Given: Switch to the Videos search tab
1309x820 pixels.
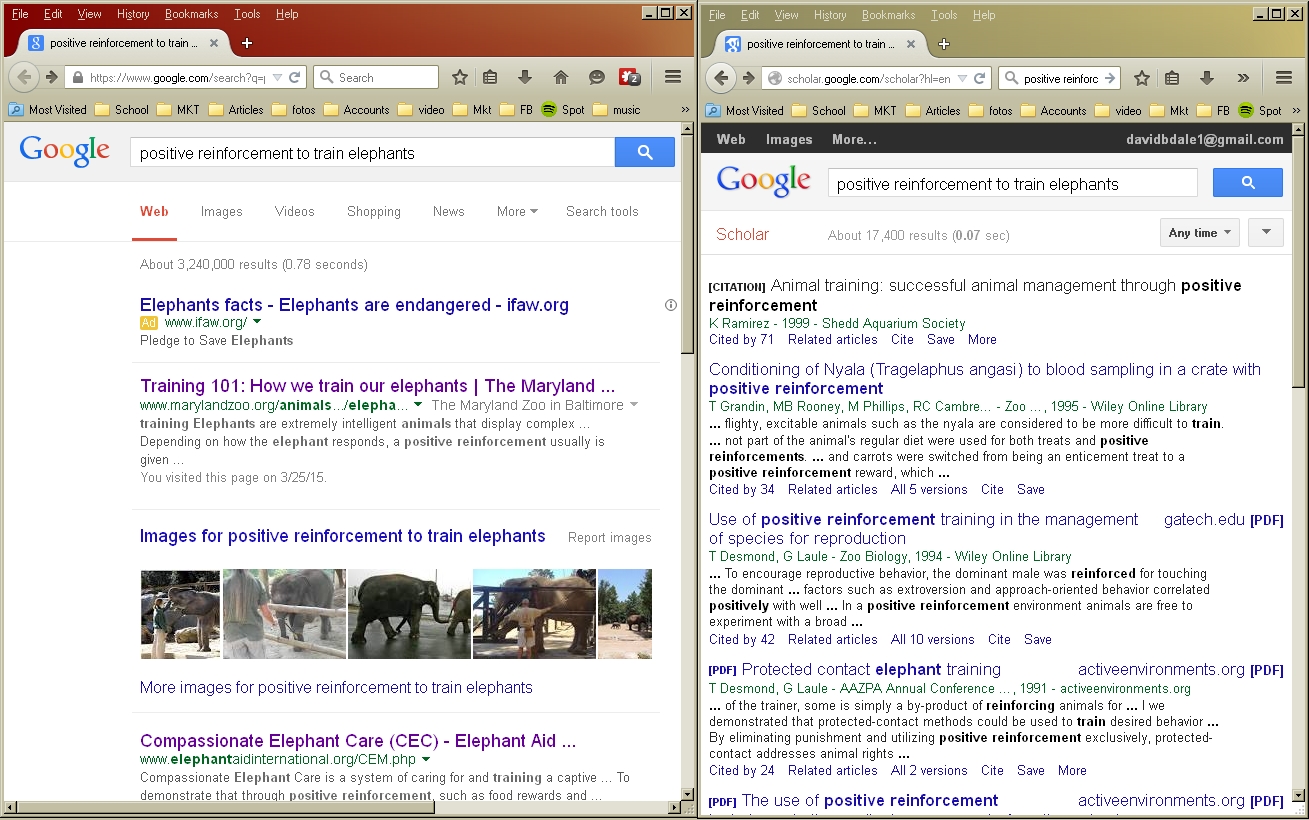Looking at the screenshot, I should pos(294,211).
